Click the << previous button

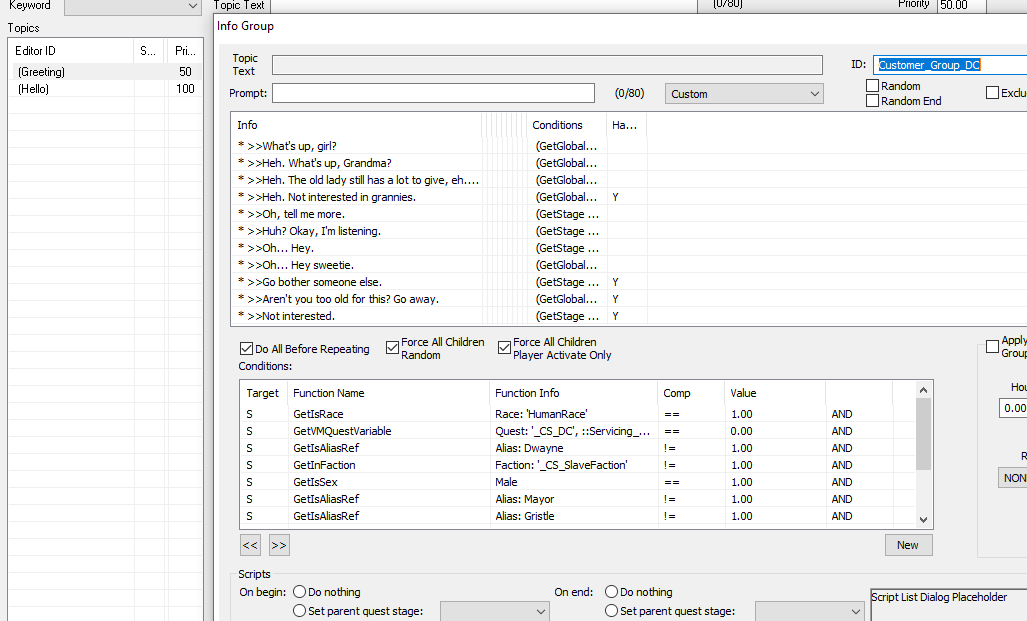(x=250, y=545)
